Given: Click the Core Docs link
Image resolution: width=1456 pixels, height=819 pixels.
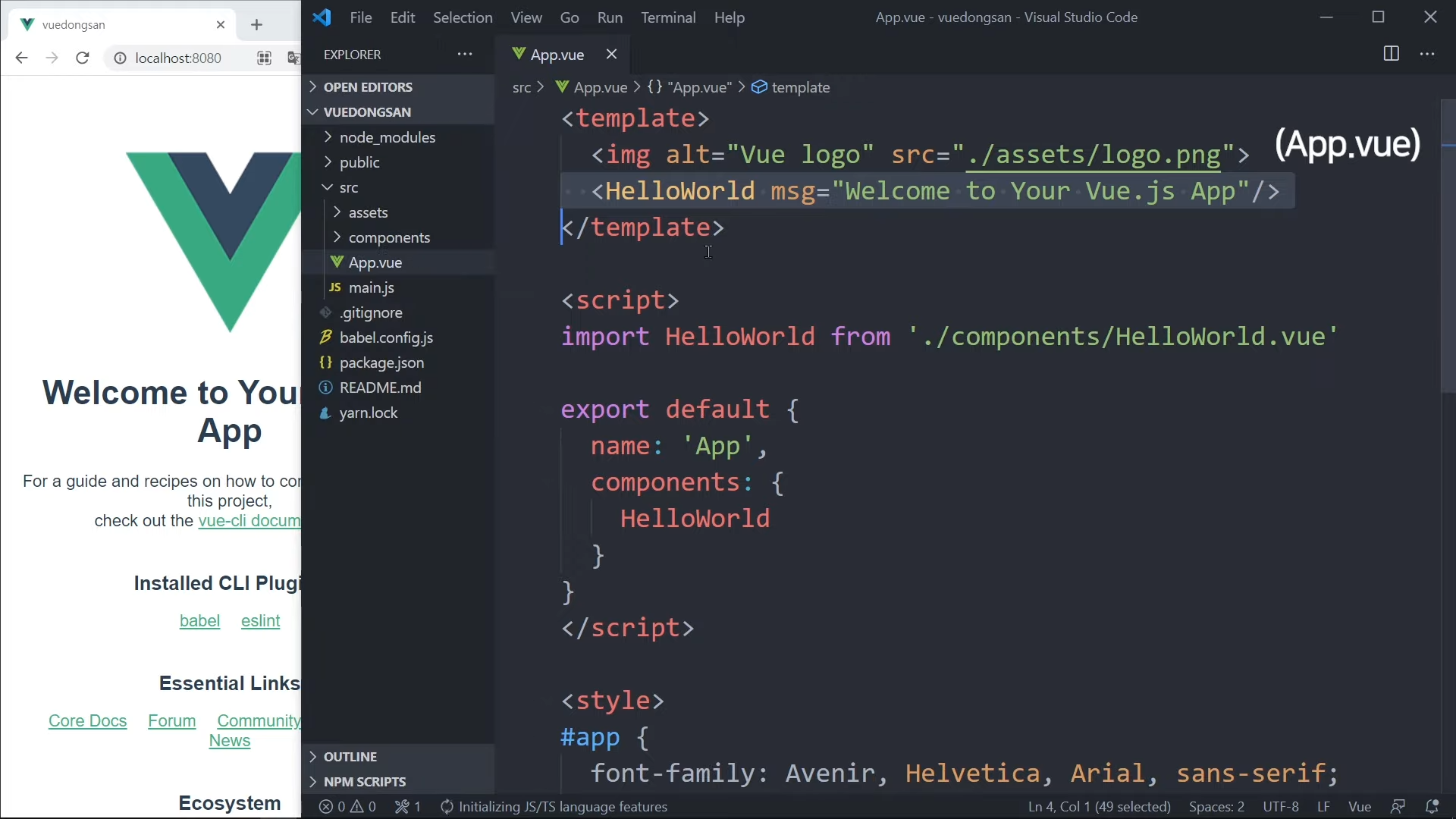Looking at the screenshot, I should tap(87, 721).
